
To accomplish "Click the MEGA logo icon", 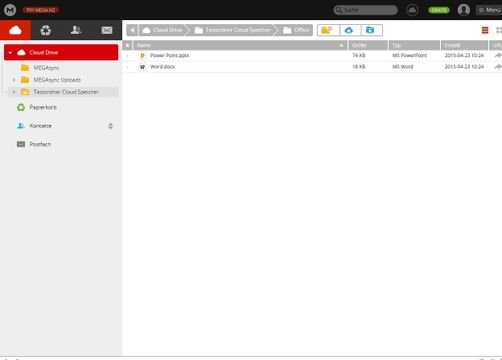I will pos(10,10).
